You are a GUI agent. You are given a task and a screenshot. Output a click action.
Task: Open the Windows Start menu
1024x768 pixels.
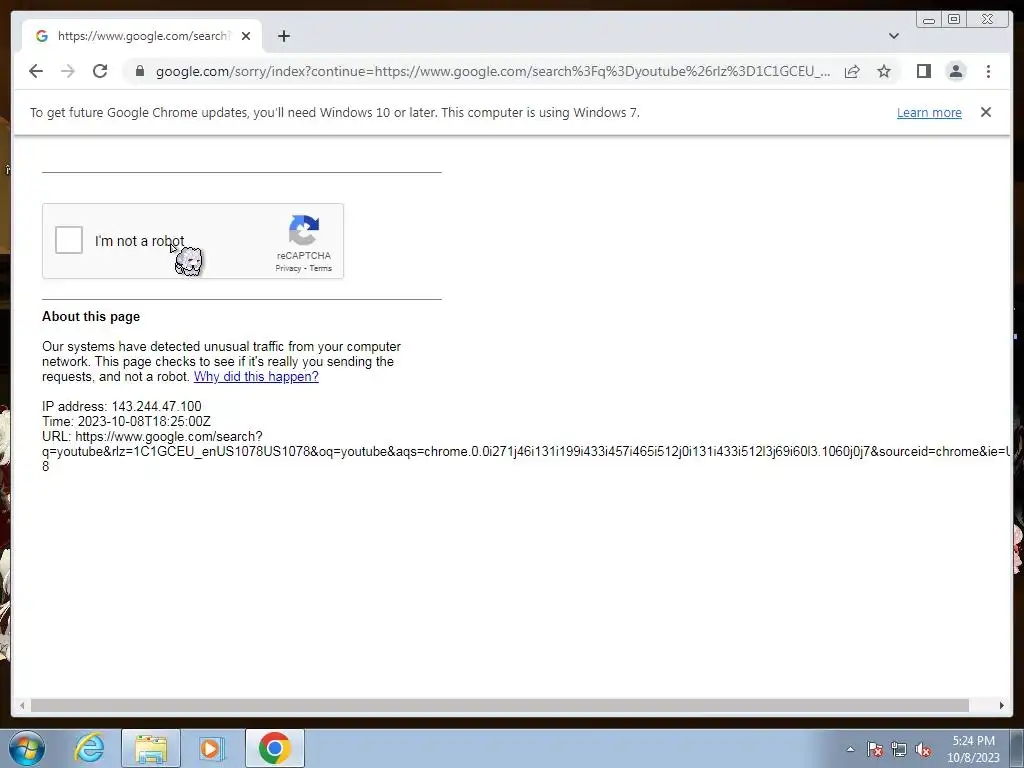click(27, 748)
